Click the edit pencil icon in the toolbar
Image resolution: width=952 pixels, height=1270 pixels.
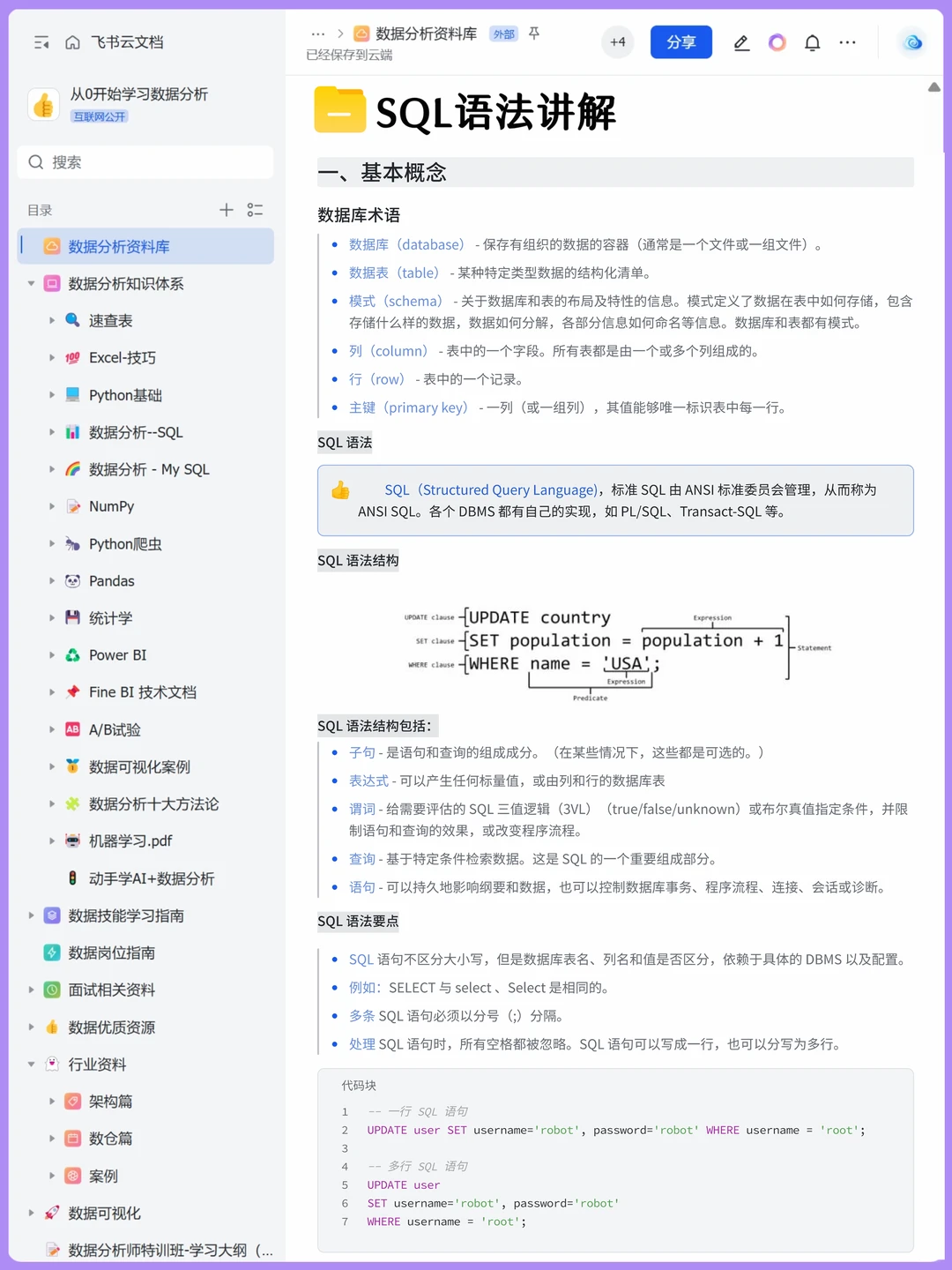pos(741,41)
